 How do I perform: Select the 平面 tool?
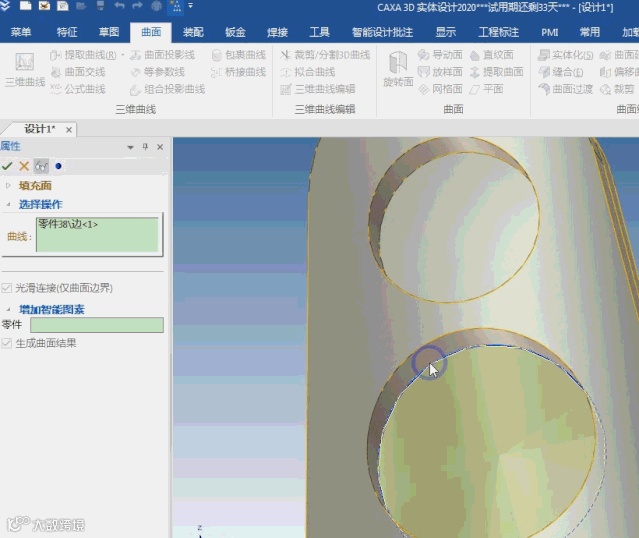click(x=486, y=89)
